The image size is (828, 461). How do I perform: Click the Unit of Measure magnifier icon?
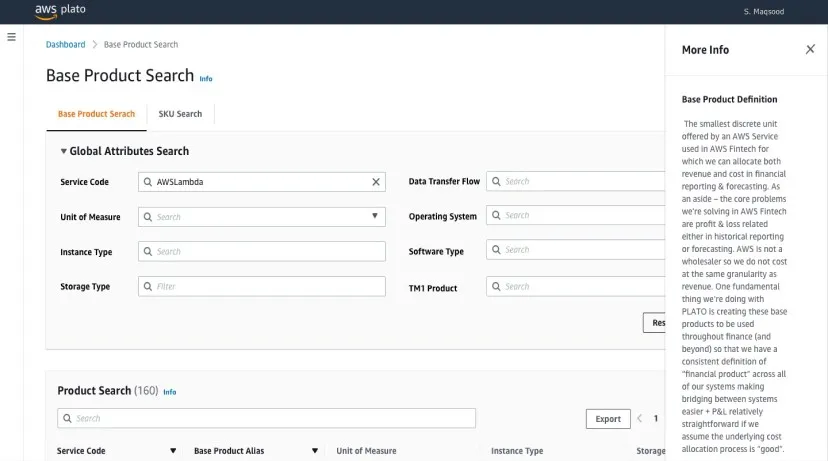(148, 217)
